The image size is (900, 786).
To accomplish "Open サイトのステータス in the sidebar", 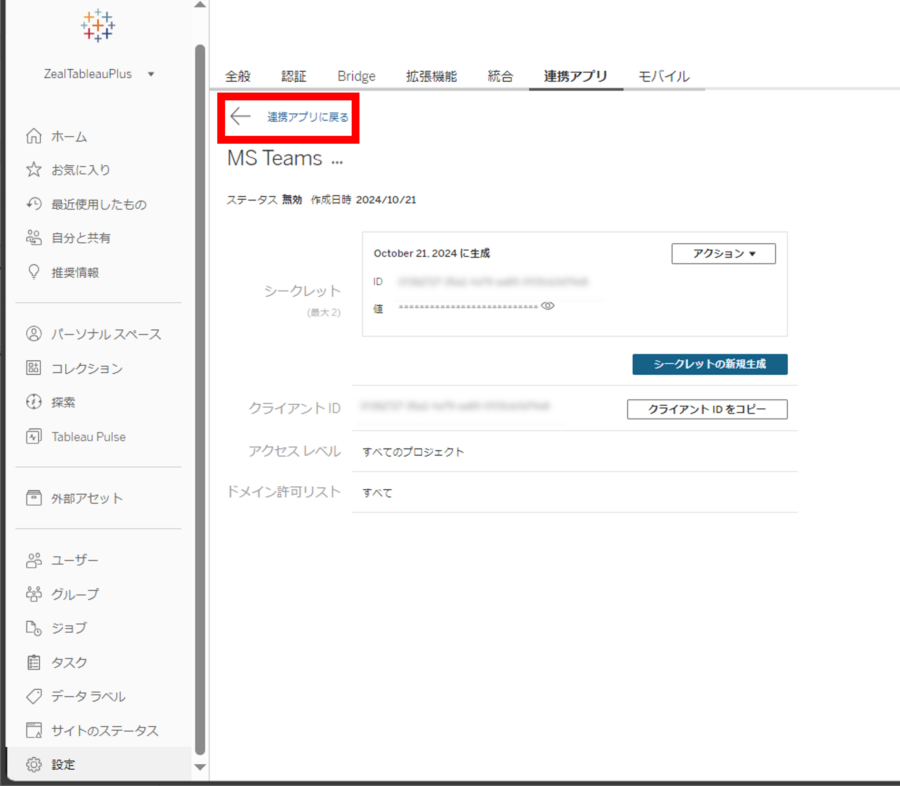I will click(x=104, y=731).
